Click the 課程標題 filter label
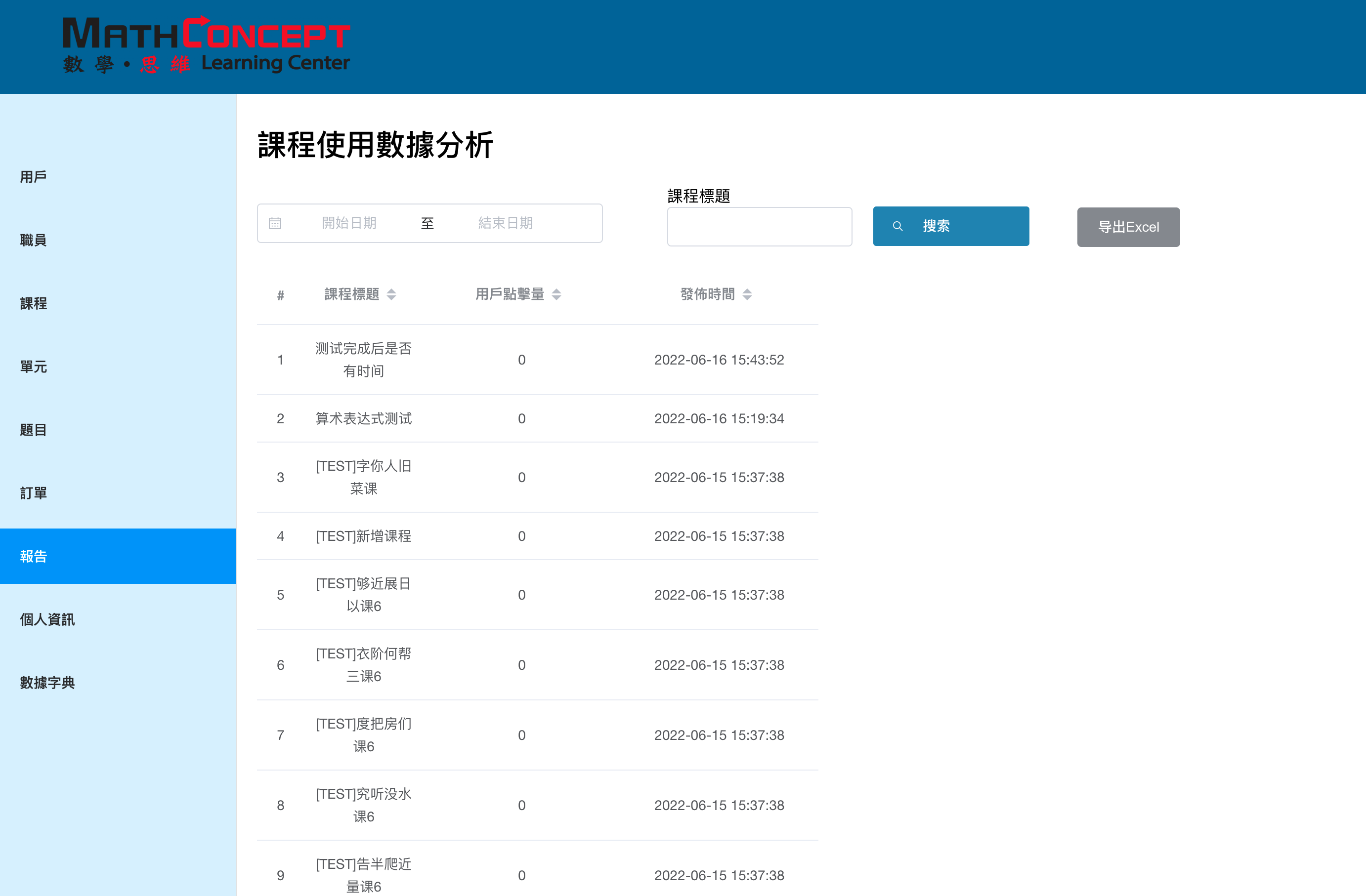The width and height of the screenshot is (1366, 896). coord(698,196)
